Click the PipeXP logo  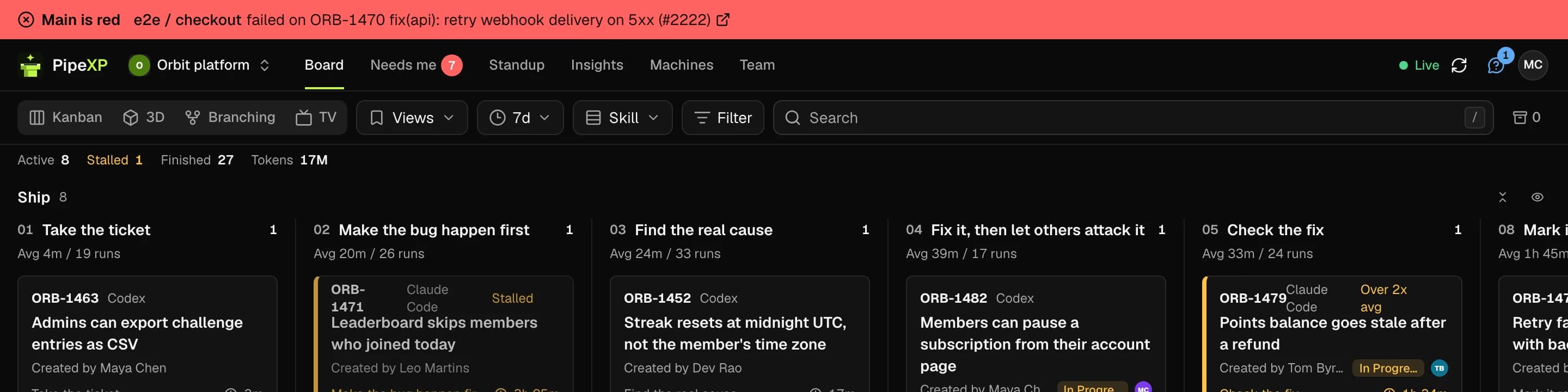(63, 65)
